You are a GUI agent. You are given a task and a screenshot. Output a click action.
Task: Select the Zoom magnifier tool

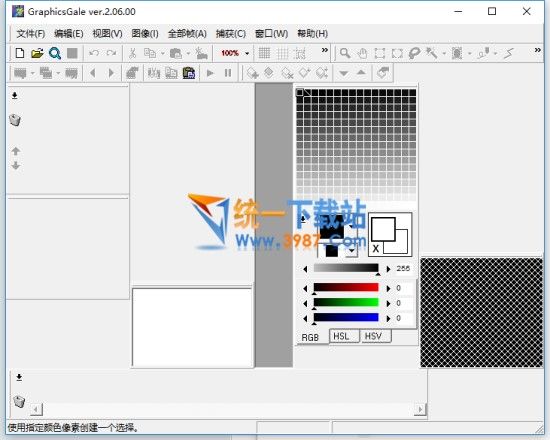tap(345, 53)
